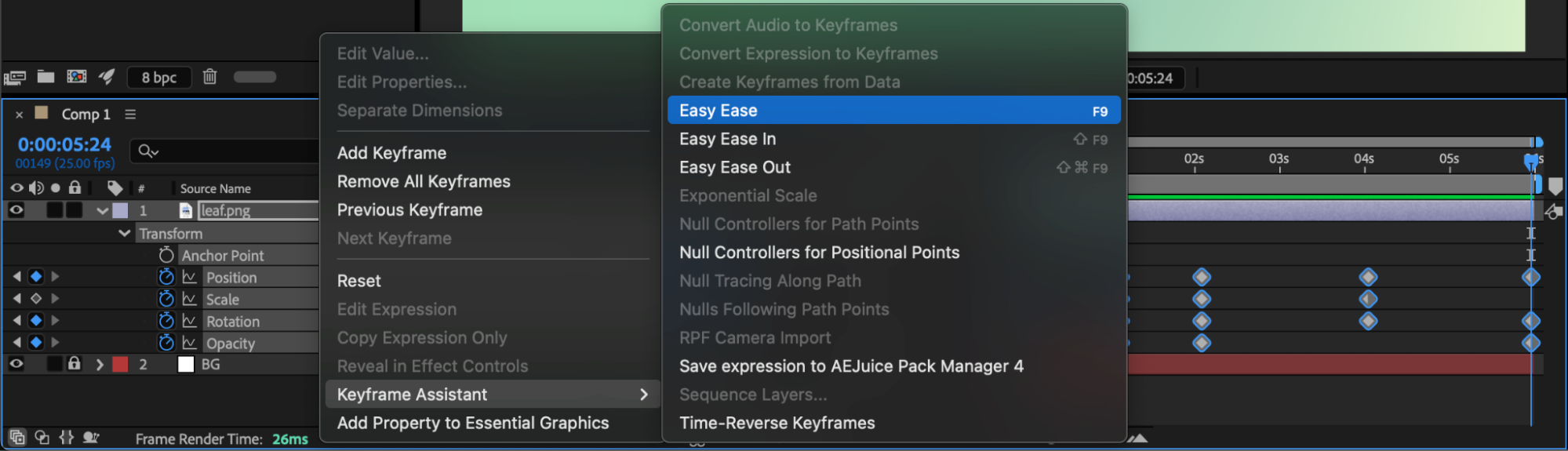Open the Rotation graph editor icon
1568x451 pixels.
(189, 321)
